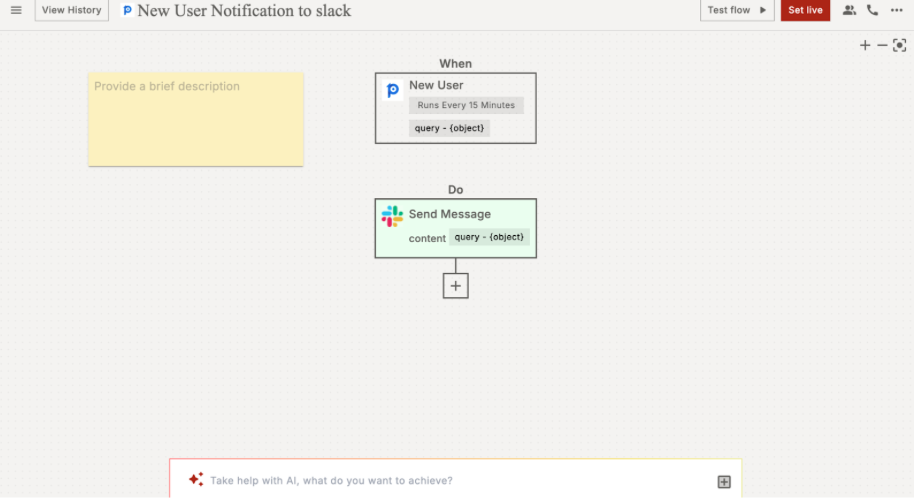914x502 pixels.
Task: Click the Slack icon in Send Message
Action: coord(392,216)
